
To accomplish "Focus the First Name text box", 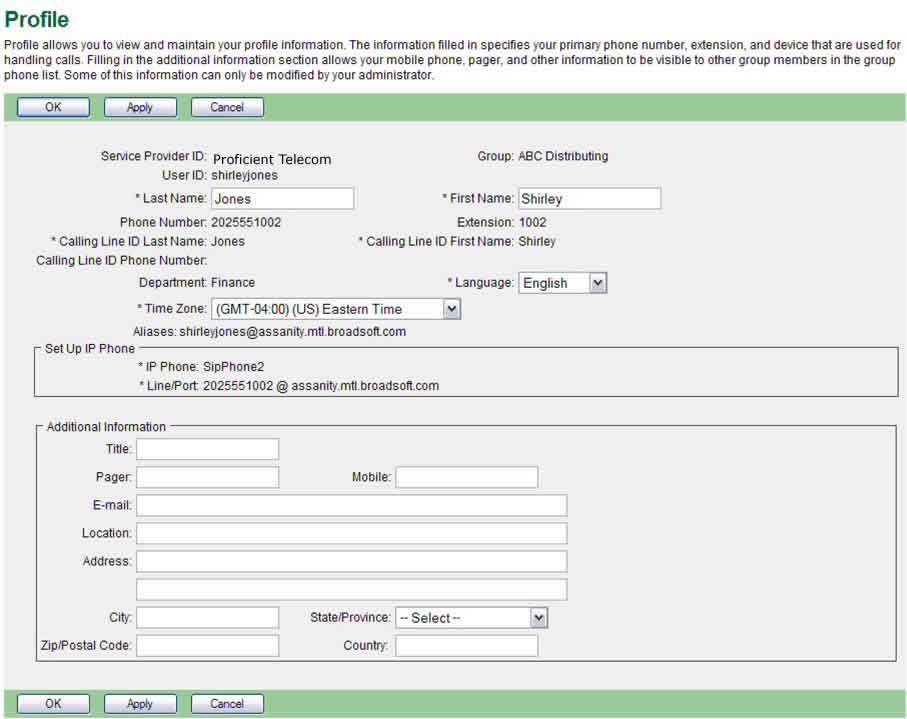I will click(589, 199).
